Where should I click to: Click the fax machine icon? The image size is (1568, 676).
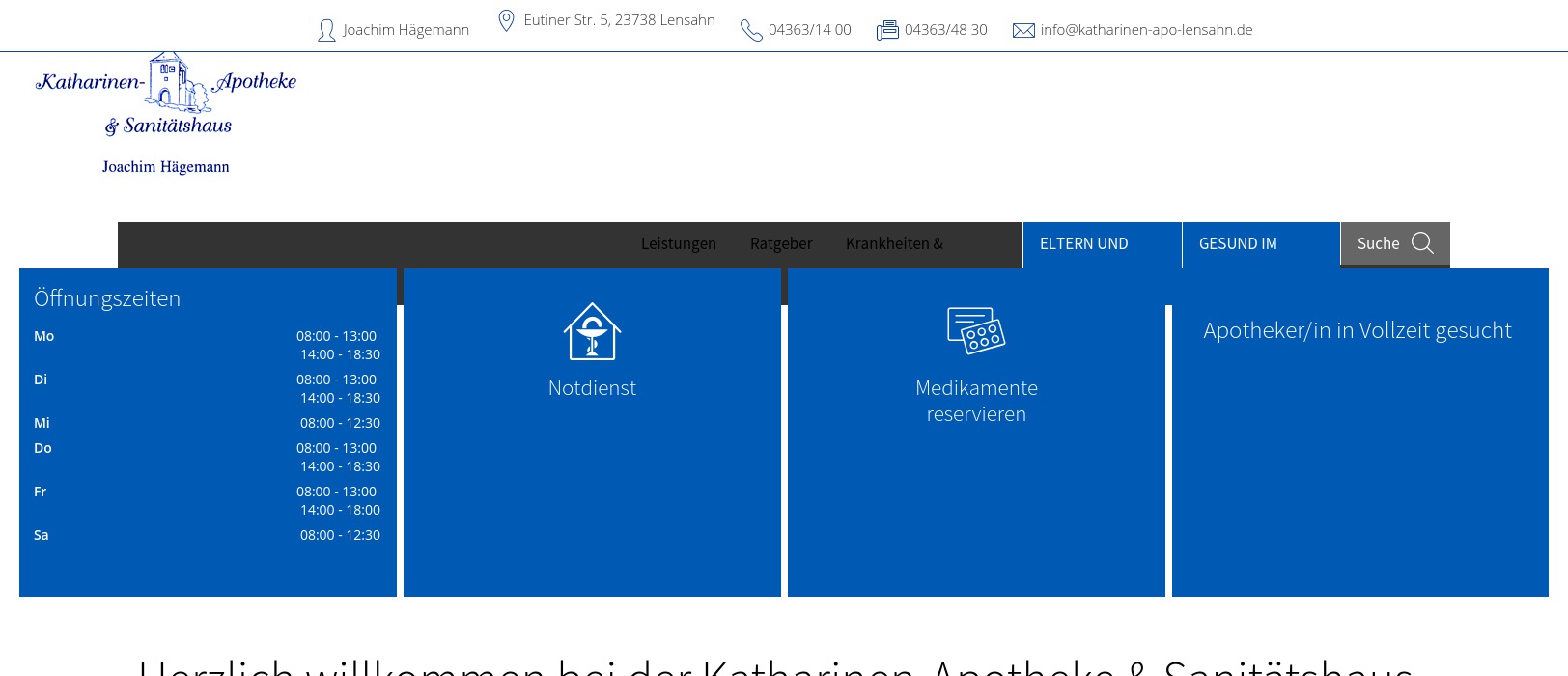887,30
